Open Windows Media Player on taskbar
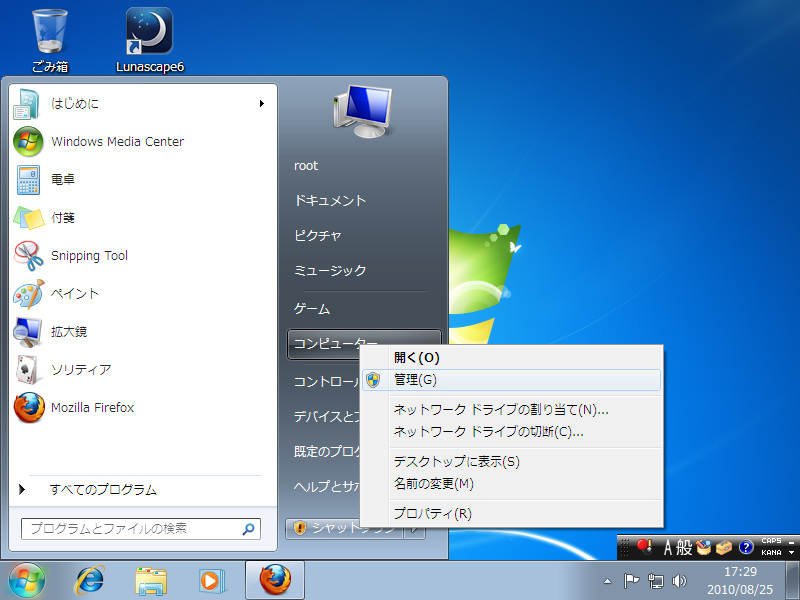The height and width of the screenshot is (600, 800). (210, 581)
